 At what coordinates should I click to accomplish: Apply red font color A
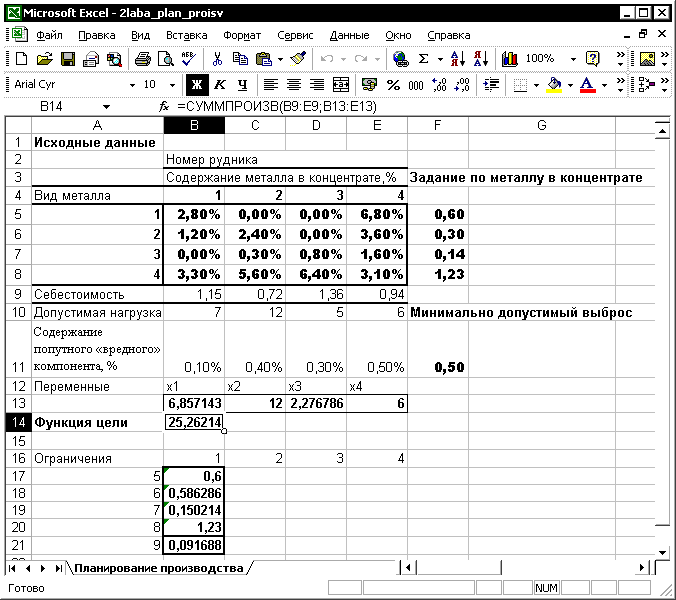[587, 85]
